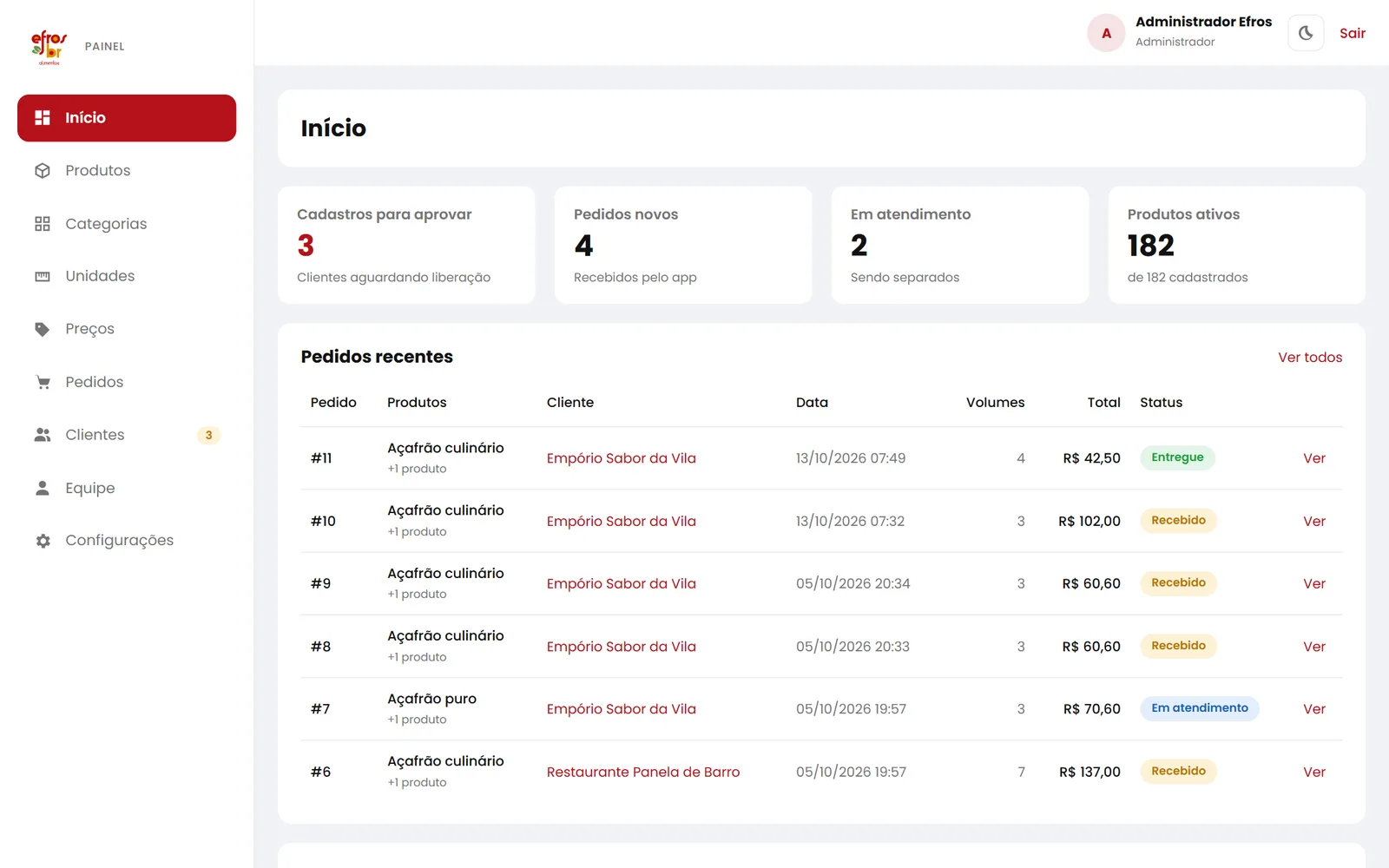Click the date 13/10/2026 07:32

click(850, 521)
